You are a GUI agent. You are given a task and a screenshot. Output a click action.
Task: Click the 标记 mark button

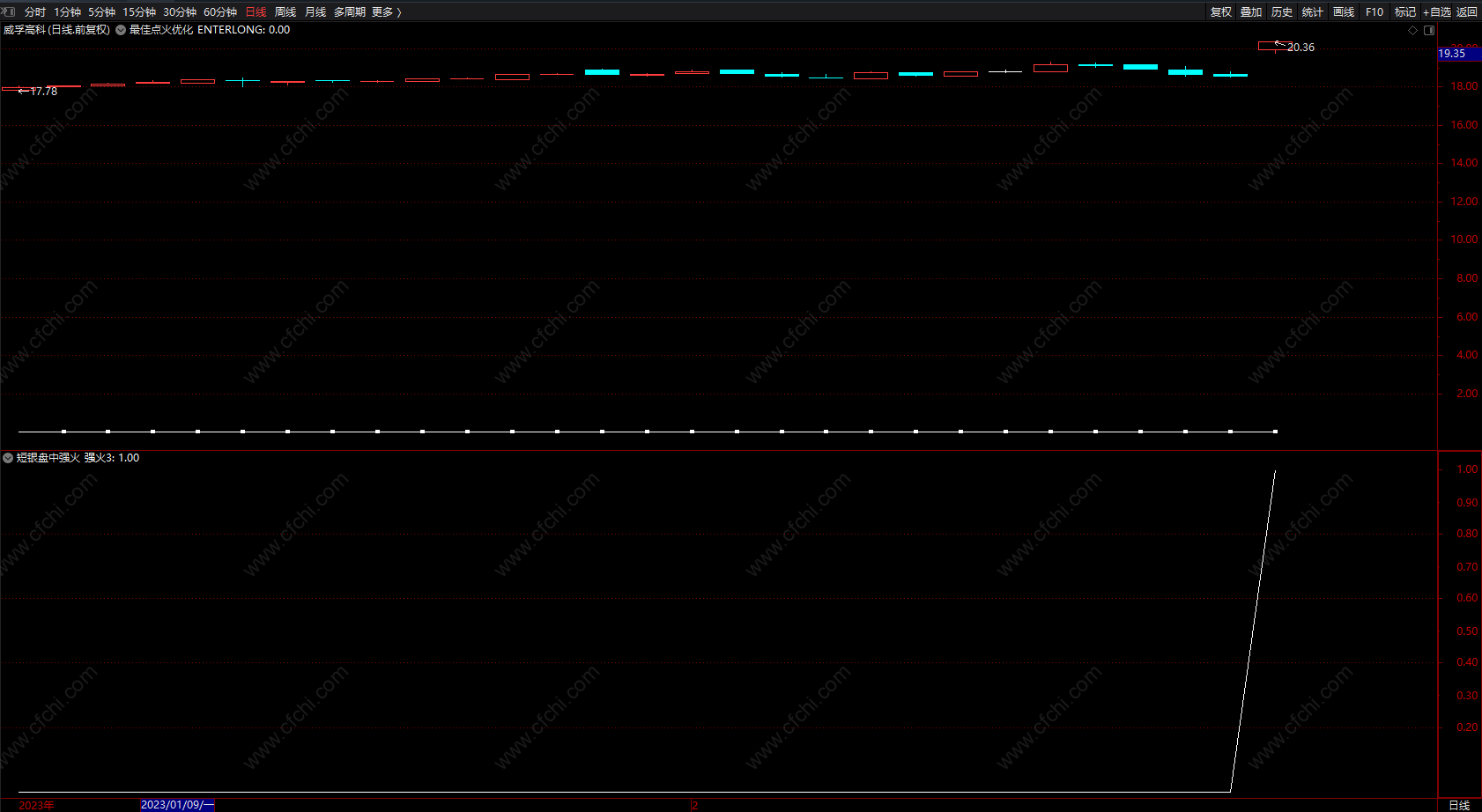(x=1405, y=11)
